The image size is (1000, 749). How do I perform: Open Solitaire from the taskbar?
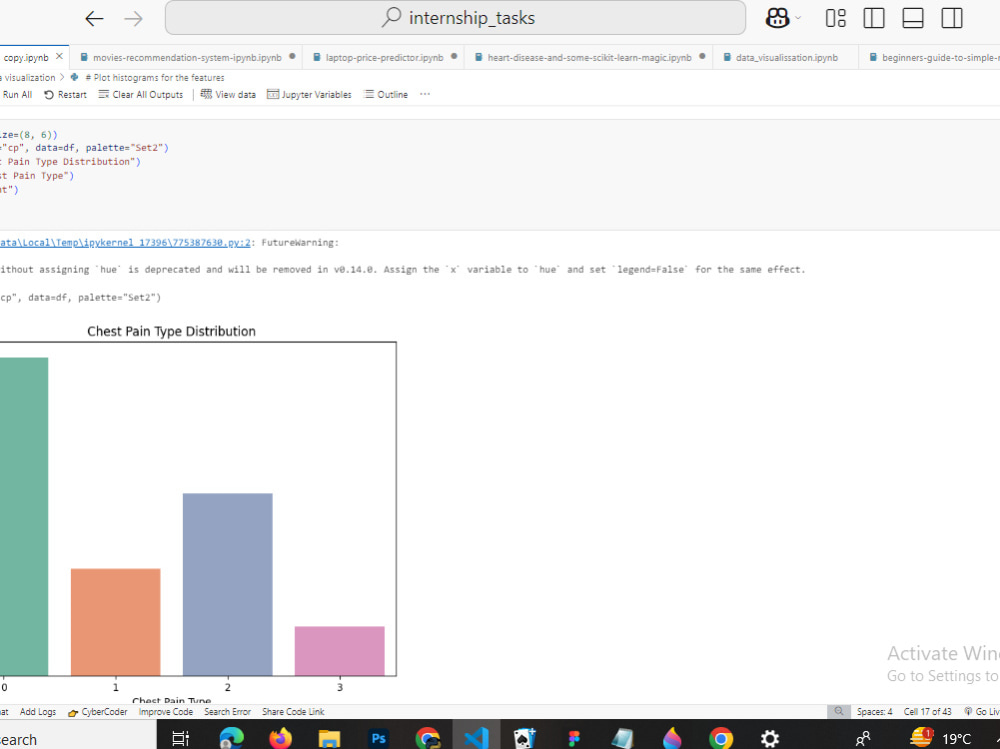point(525,738)
